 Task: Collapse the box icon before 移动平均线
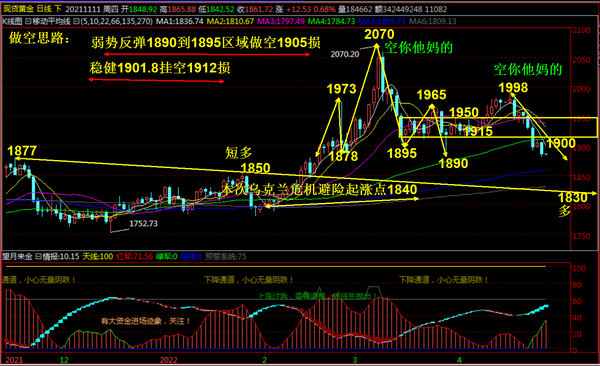pyautogui.click(x=28, y=21)
